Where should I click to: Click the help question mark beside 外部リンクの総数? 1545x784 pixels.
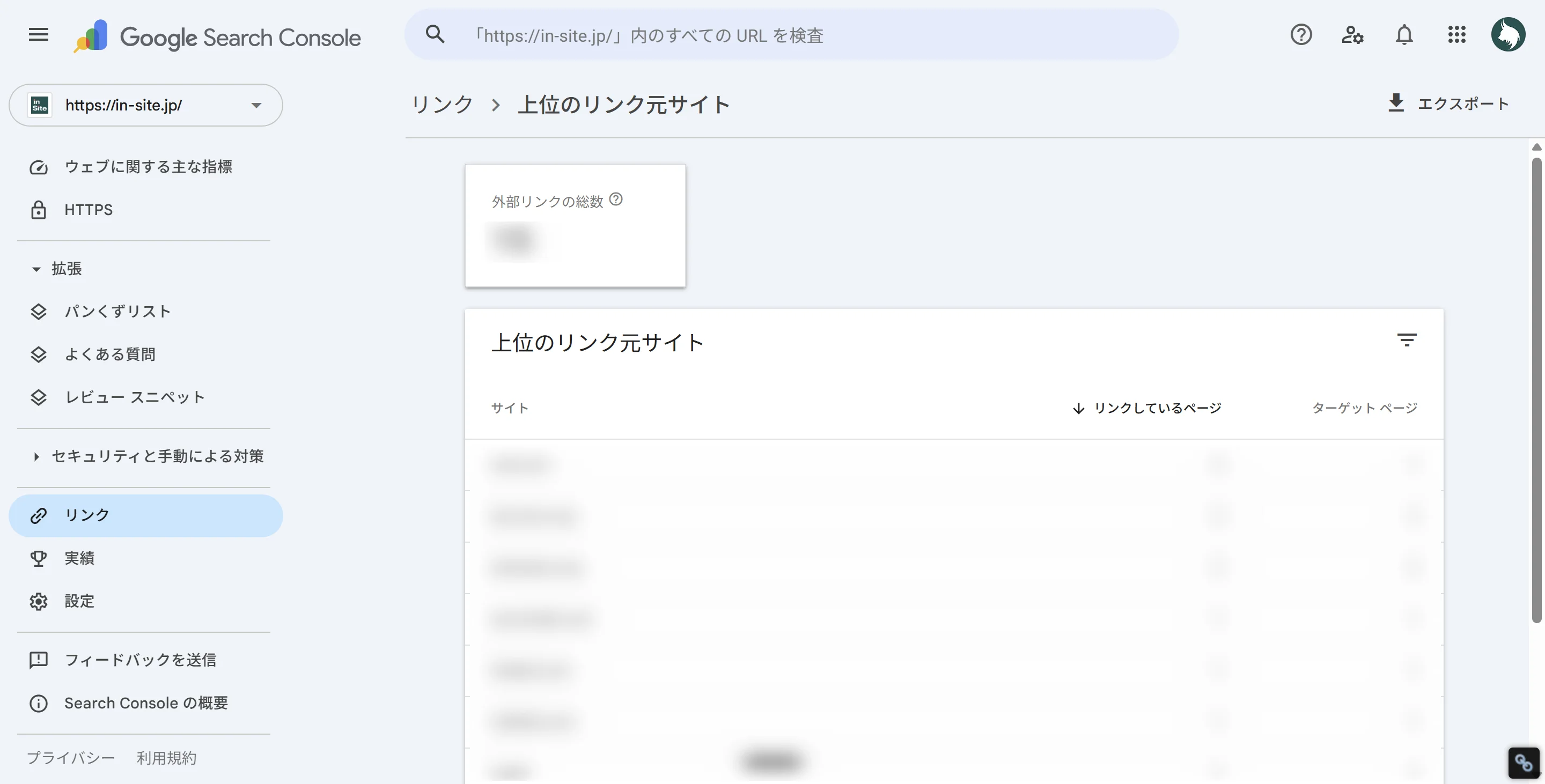point(617,200)
